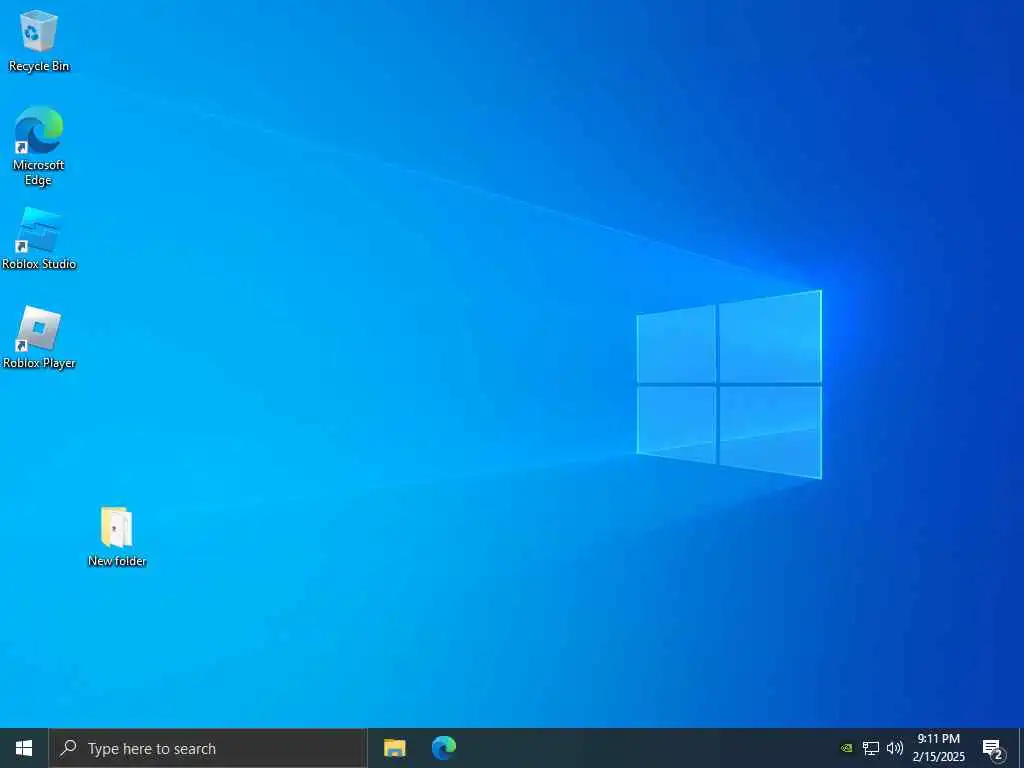This screenshot has width=1024, height=768.
Task: Open the Action Center notifications icon
Action: click(993, 748)
